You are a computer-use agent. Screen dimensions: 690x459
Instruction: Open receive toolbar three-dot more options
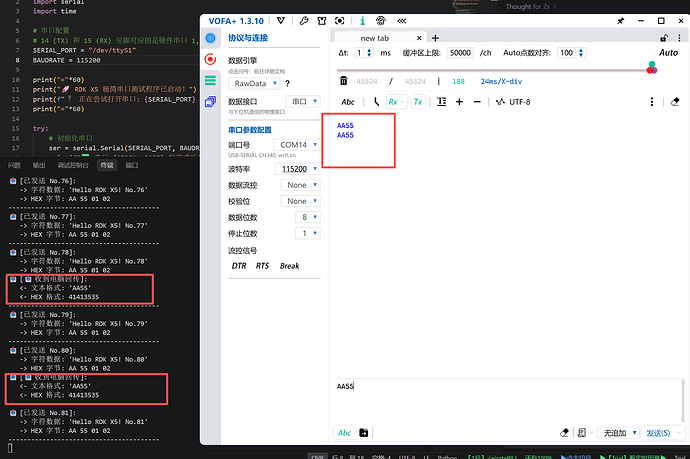click(652, 102)
